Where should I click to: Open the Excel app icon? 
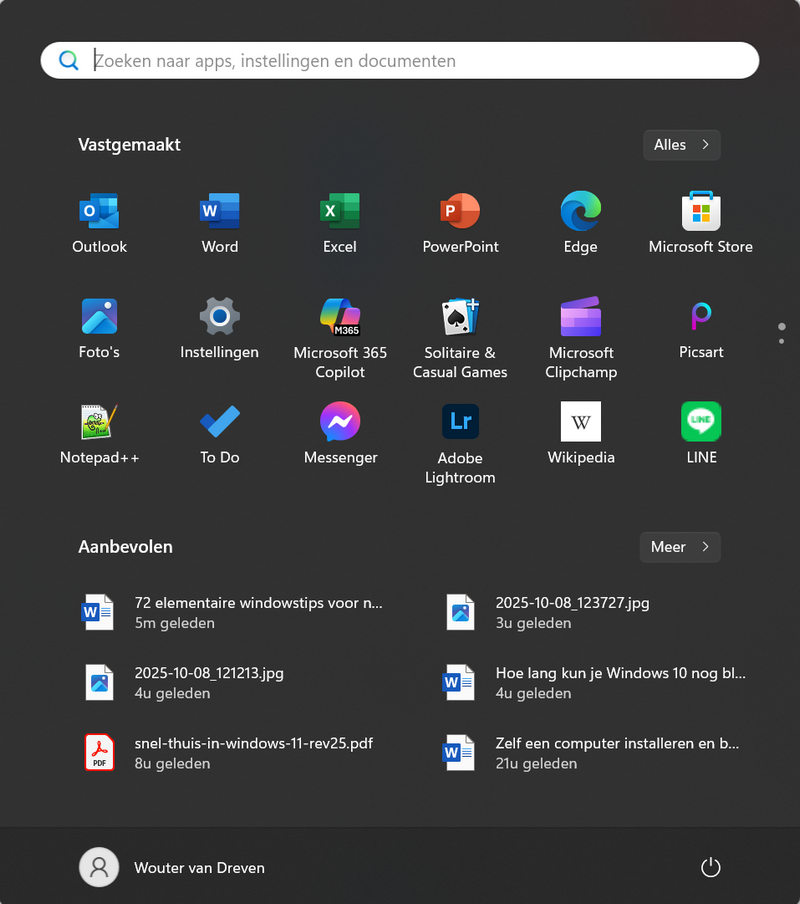click(x=339, y=212)
